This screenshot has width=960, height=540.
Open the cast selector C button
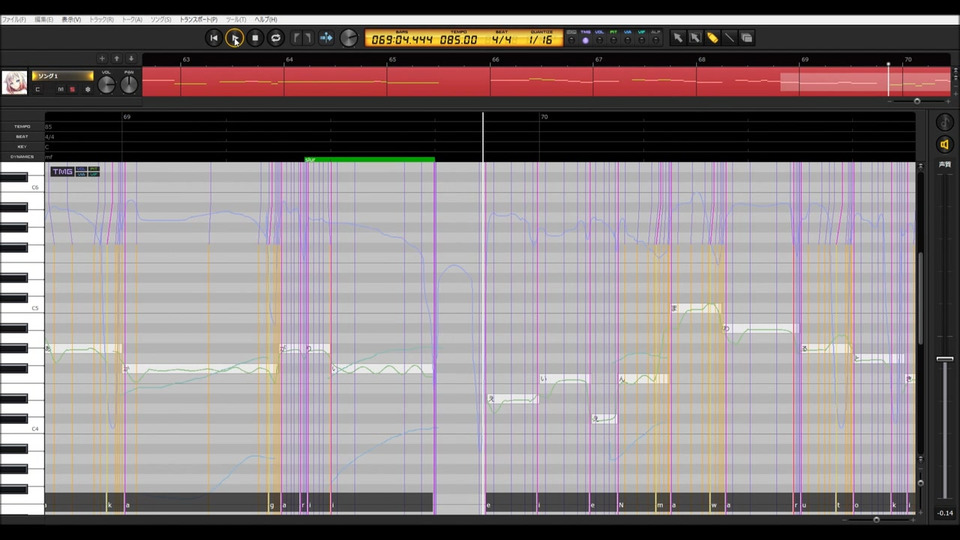pyautogui.click(x=37, y=89)
